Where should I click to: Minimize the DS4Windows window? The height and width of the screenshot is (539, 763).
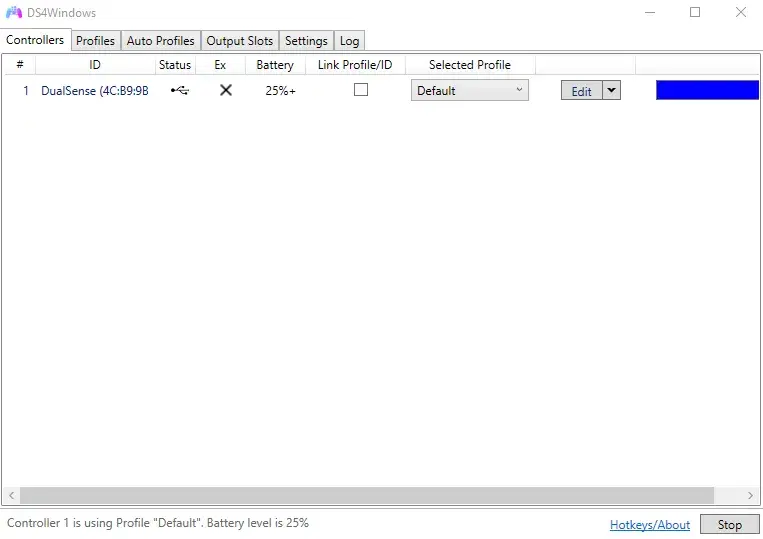(x=650, y=12)
